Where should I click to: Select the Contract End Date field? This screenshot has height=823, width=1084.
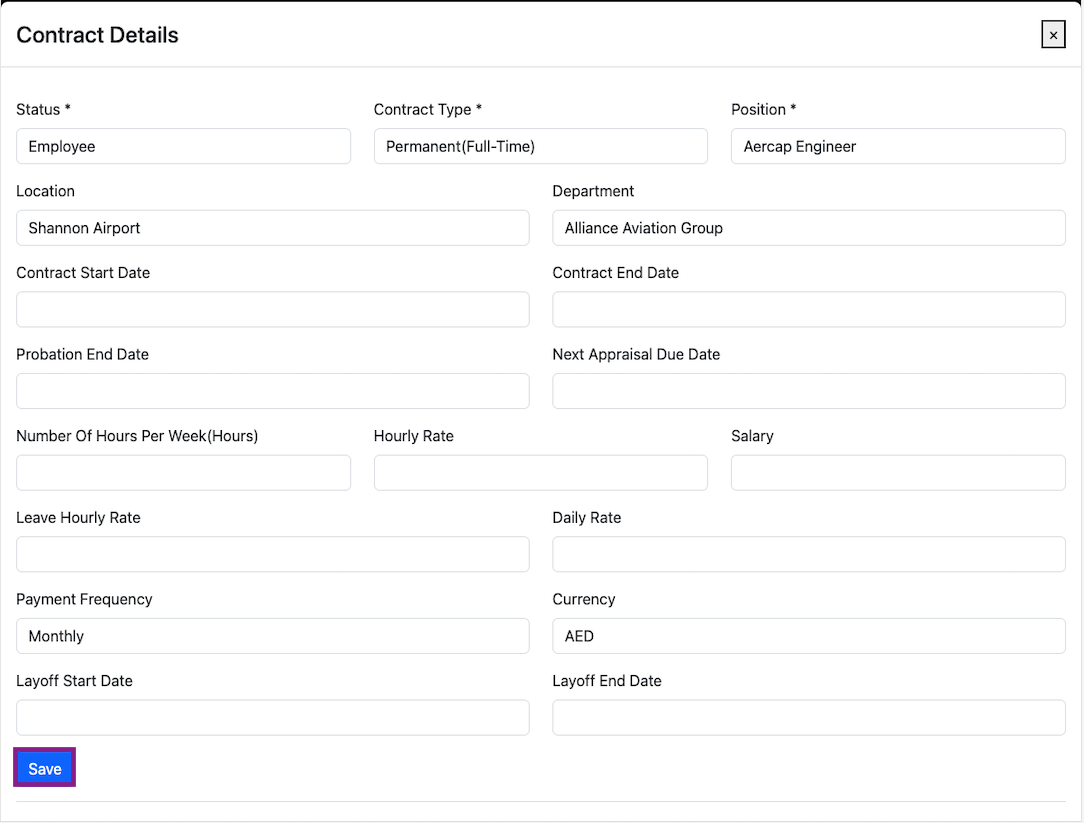tap(808, 310)
